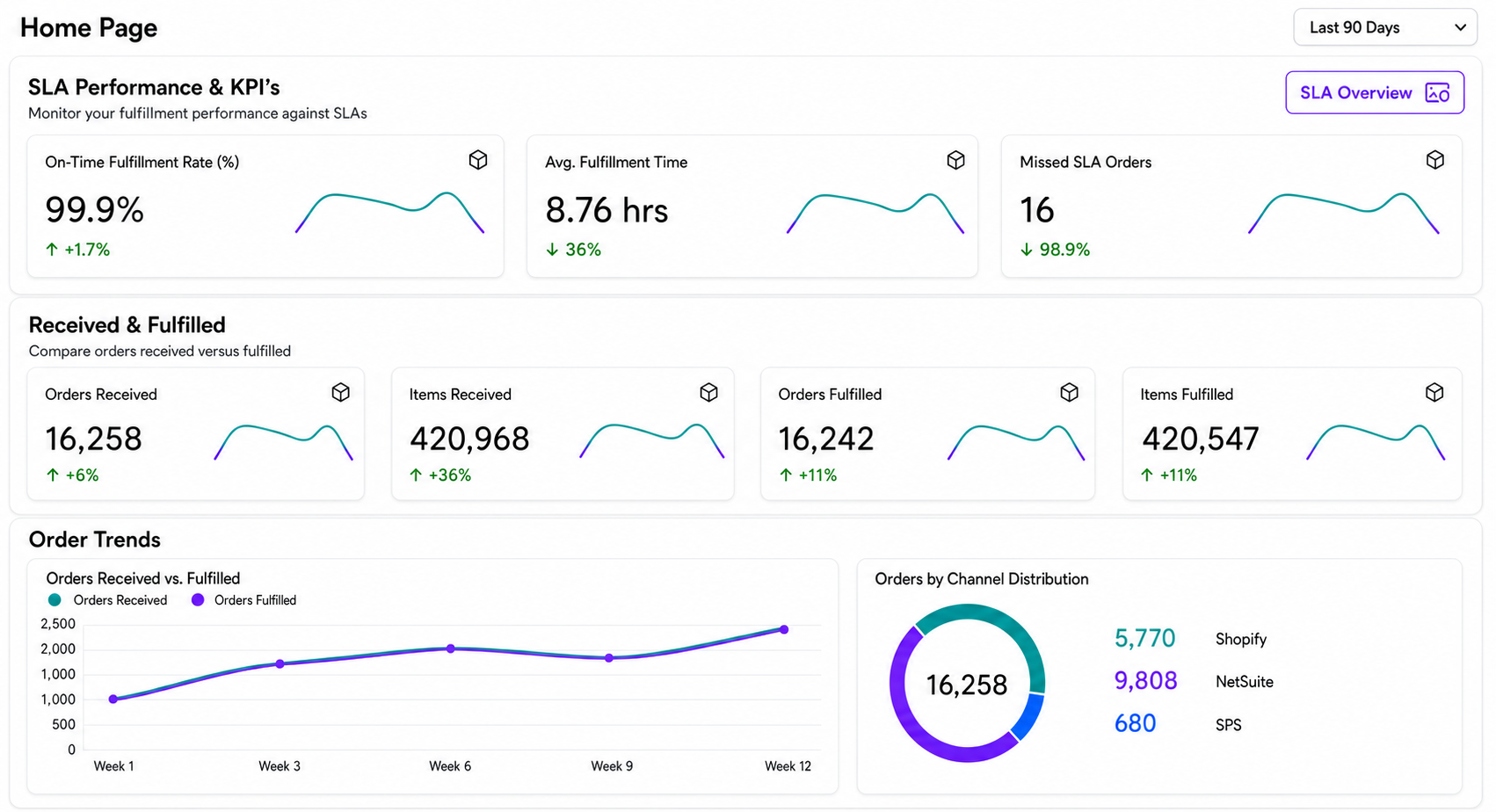Click the 16,258 total in donut center

click(x=967, y=685)
